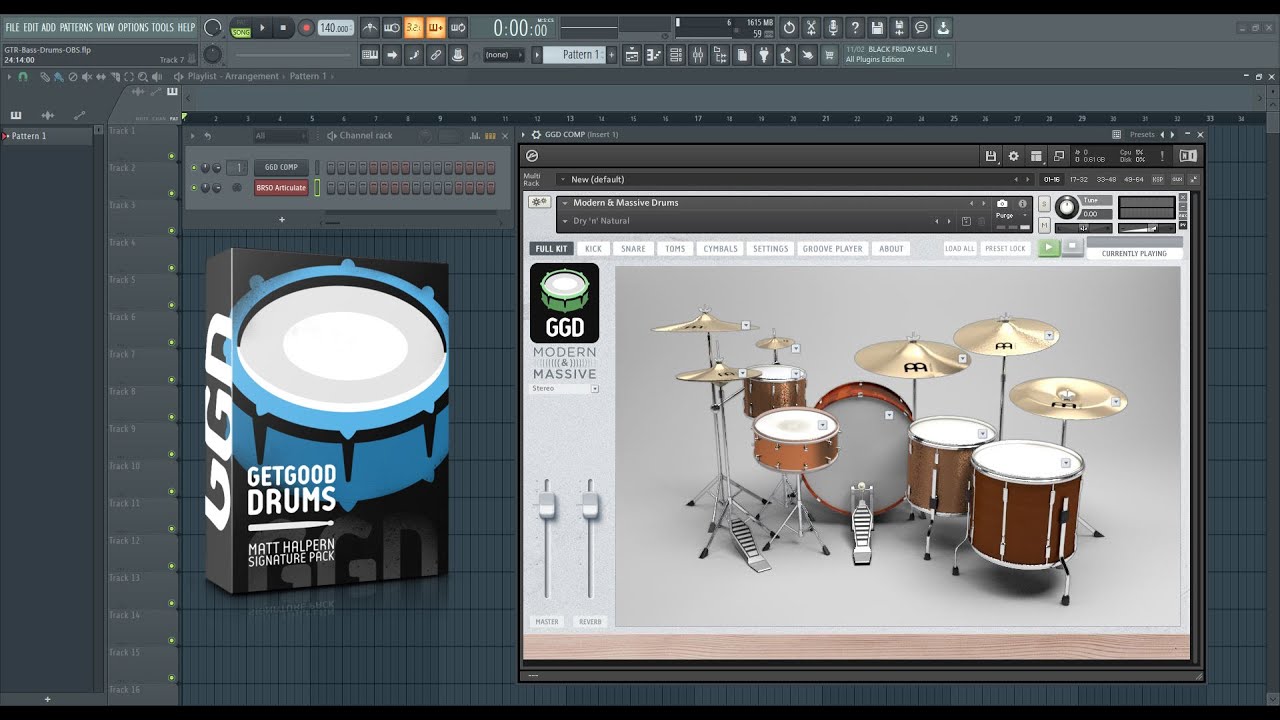Image resolution: width=1280 pixels, height=720 pixels.
Task: Add a new channel with plus button
Action: (x=282, y=219)
